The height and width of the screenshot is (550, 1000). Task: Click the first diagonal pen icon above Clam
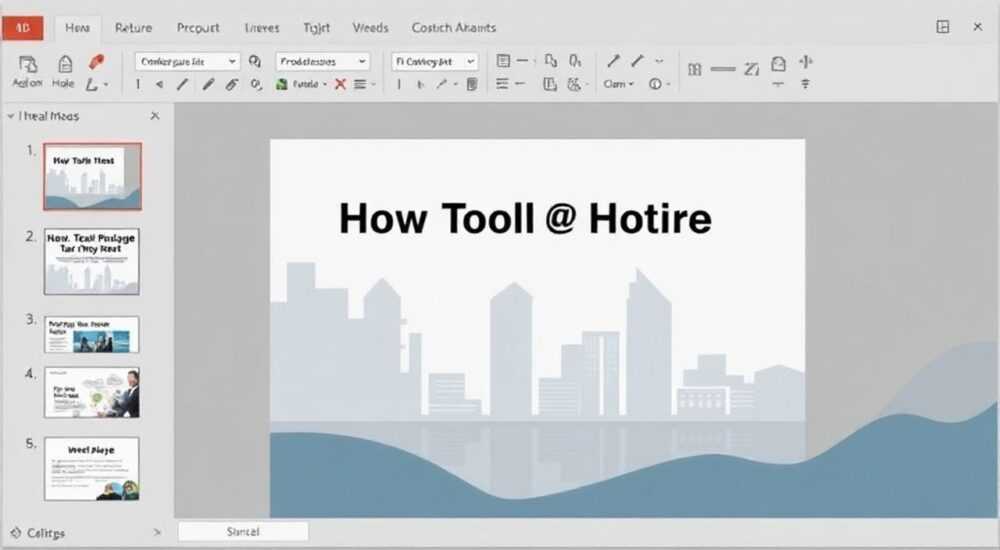tap(614, 61)
